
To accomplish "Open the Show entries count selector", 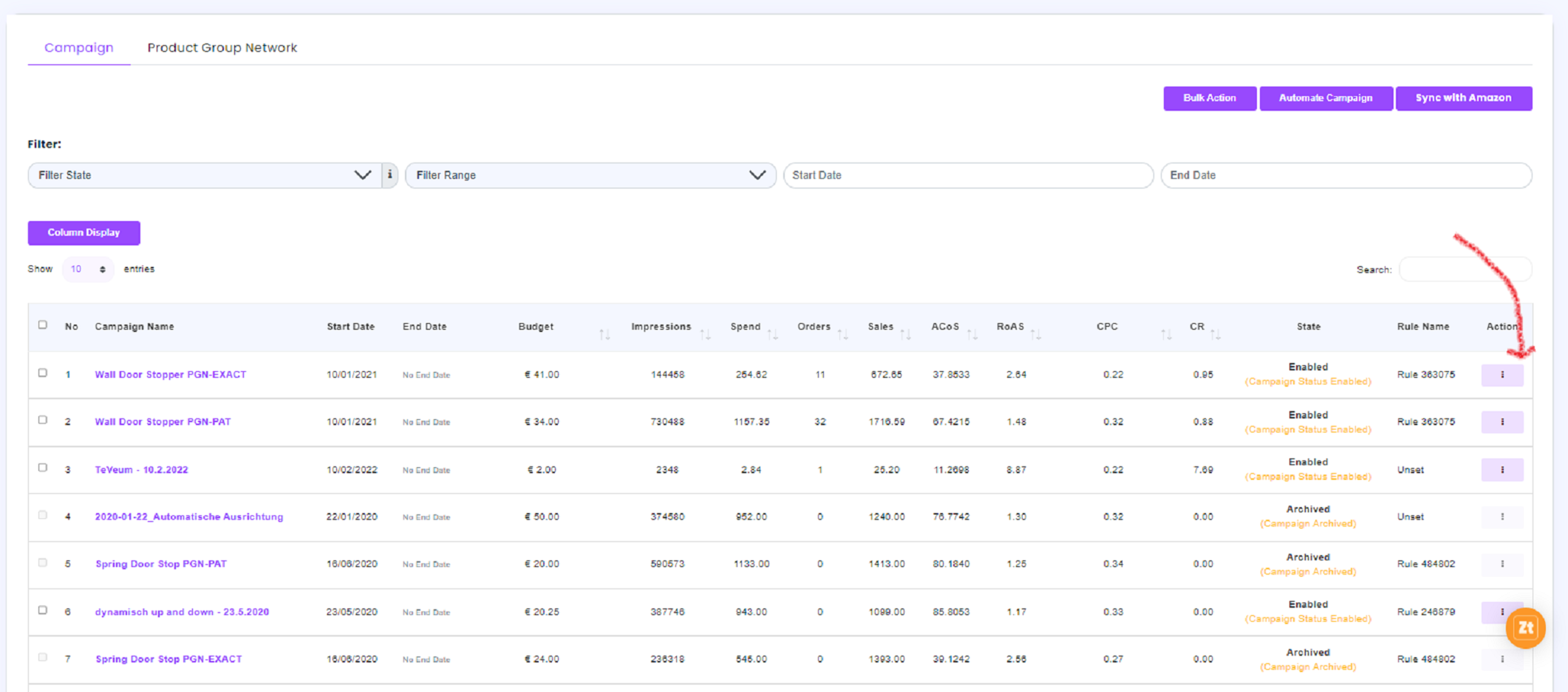I will 88,269.
